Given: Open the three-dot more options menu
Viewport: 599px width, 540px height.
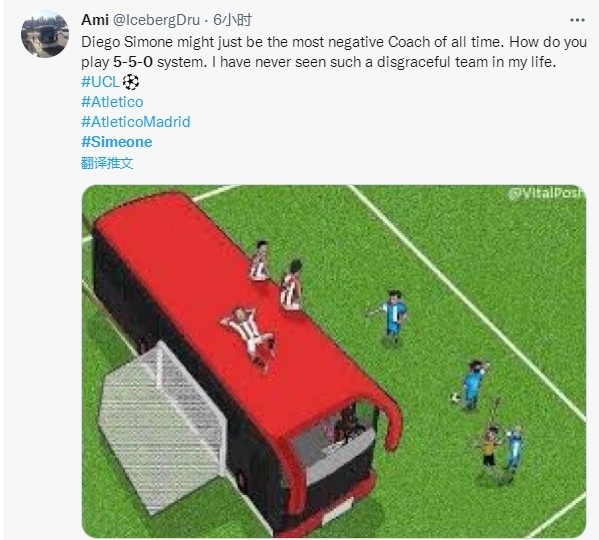Looking at the screenshot, I should 577,20.
